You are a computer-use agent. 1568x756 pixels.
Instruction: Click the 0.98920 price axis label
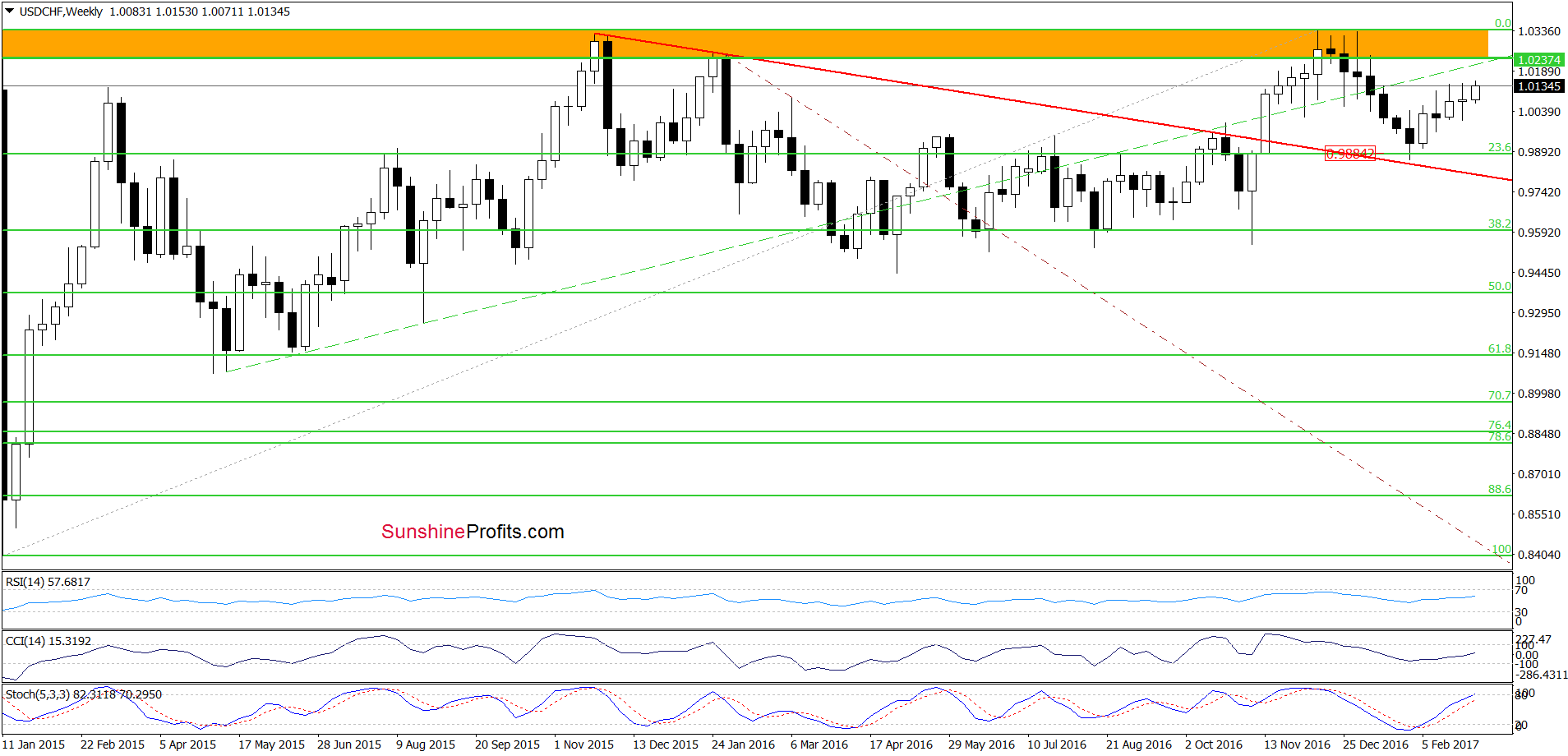coord(1539,152)
